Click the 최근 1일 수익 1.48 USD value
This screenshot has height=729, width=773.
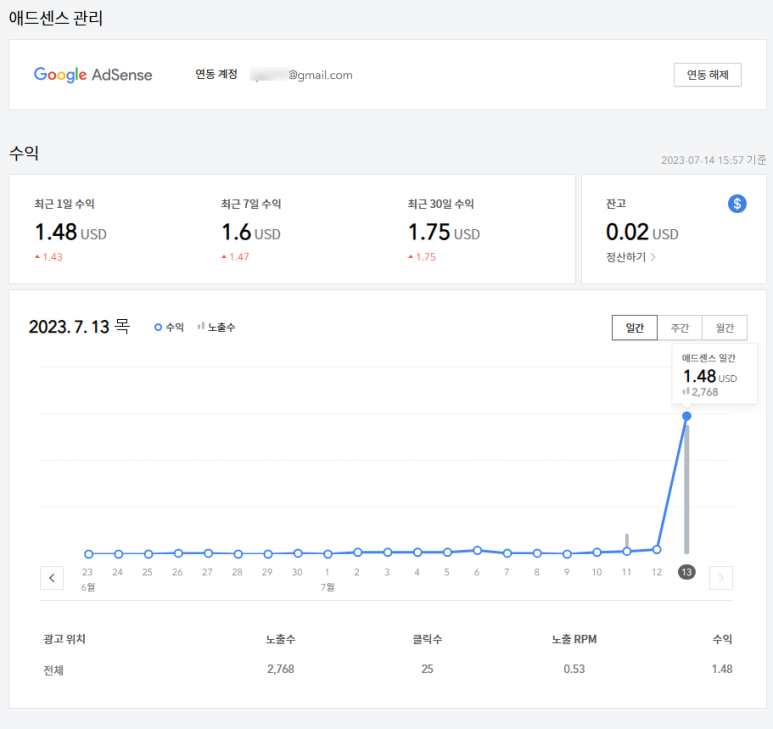(70, 232)
